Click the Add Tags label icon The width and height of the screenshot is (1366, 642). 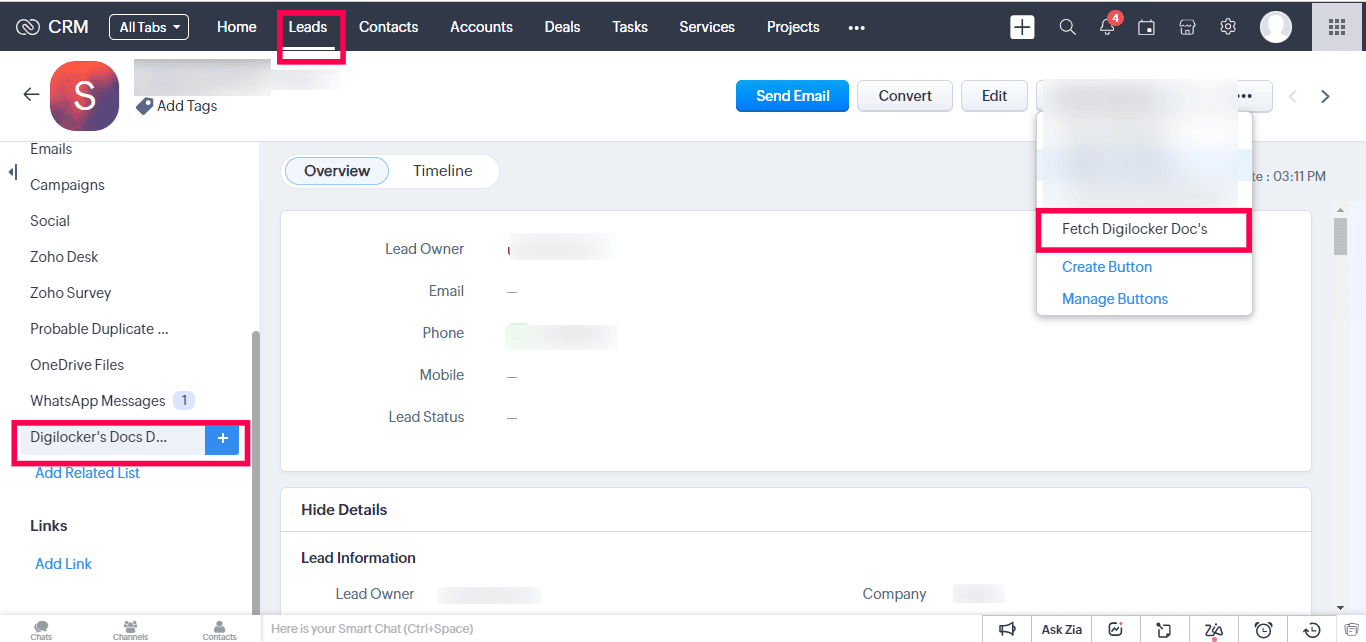[144, 106]
